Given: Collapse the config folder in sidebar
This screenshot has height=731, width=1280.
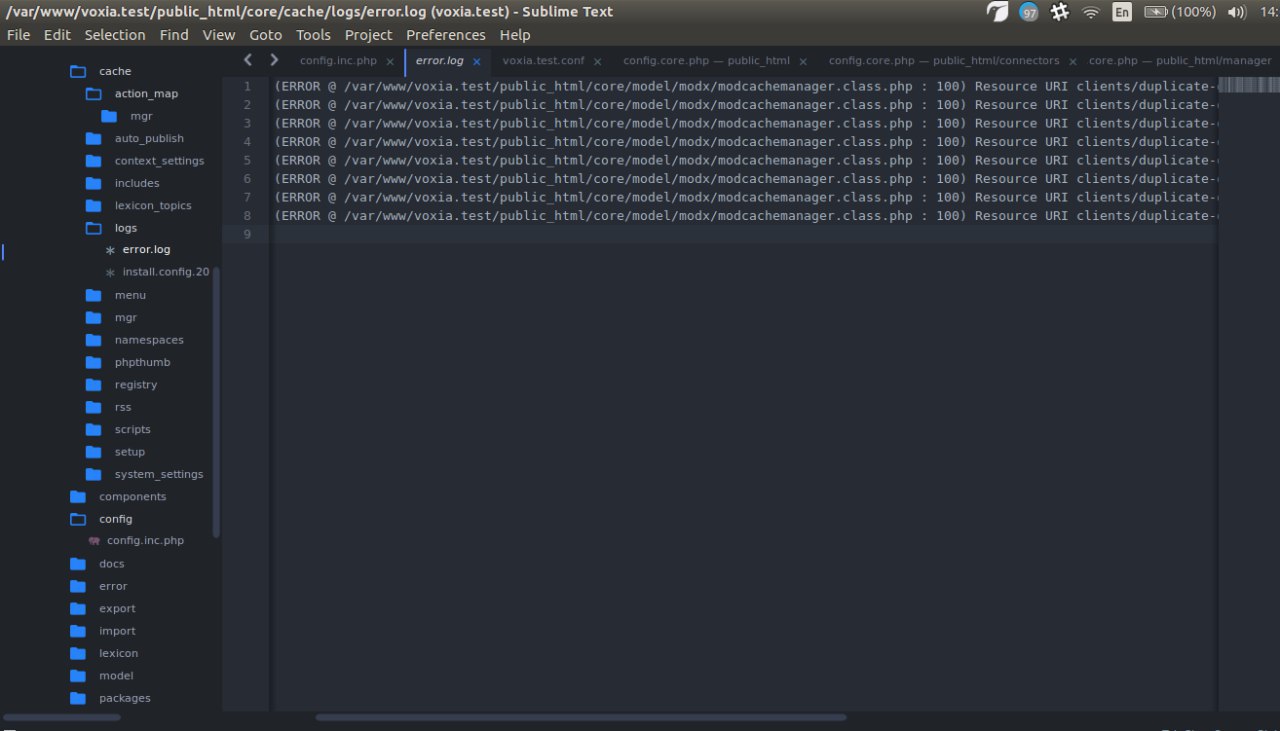Looking at the screenshot, I should tap(78, 519).
